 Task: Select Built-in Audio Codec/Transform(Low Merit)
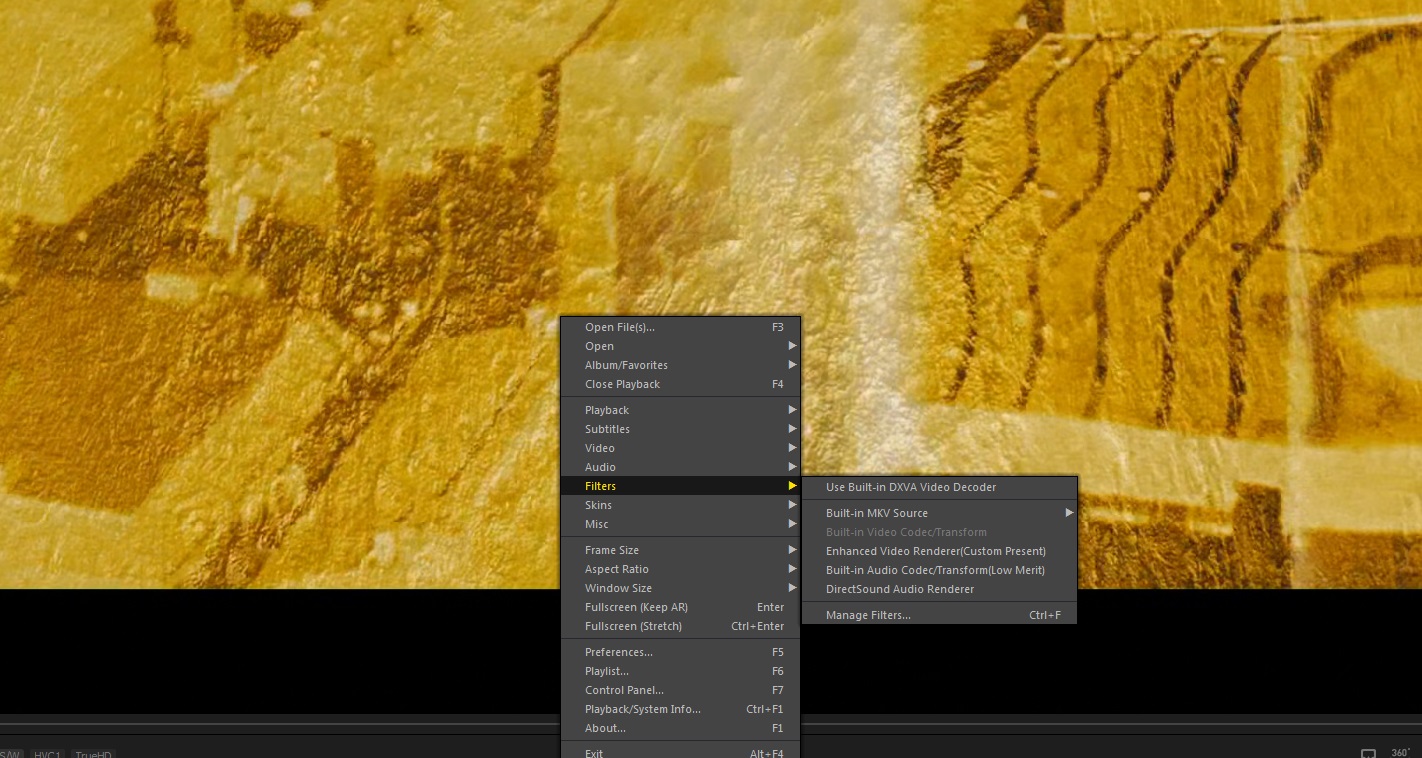click(x=935, y=570)
